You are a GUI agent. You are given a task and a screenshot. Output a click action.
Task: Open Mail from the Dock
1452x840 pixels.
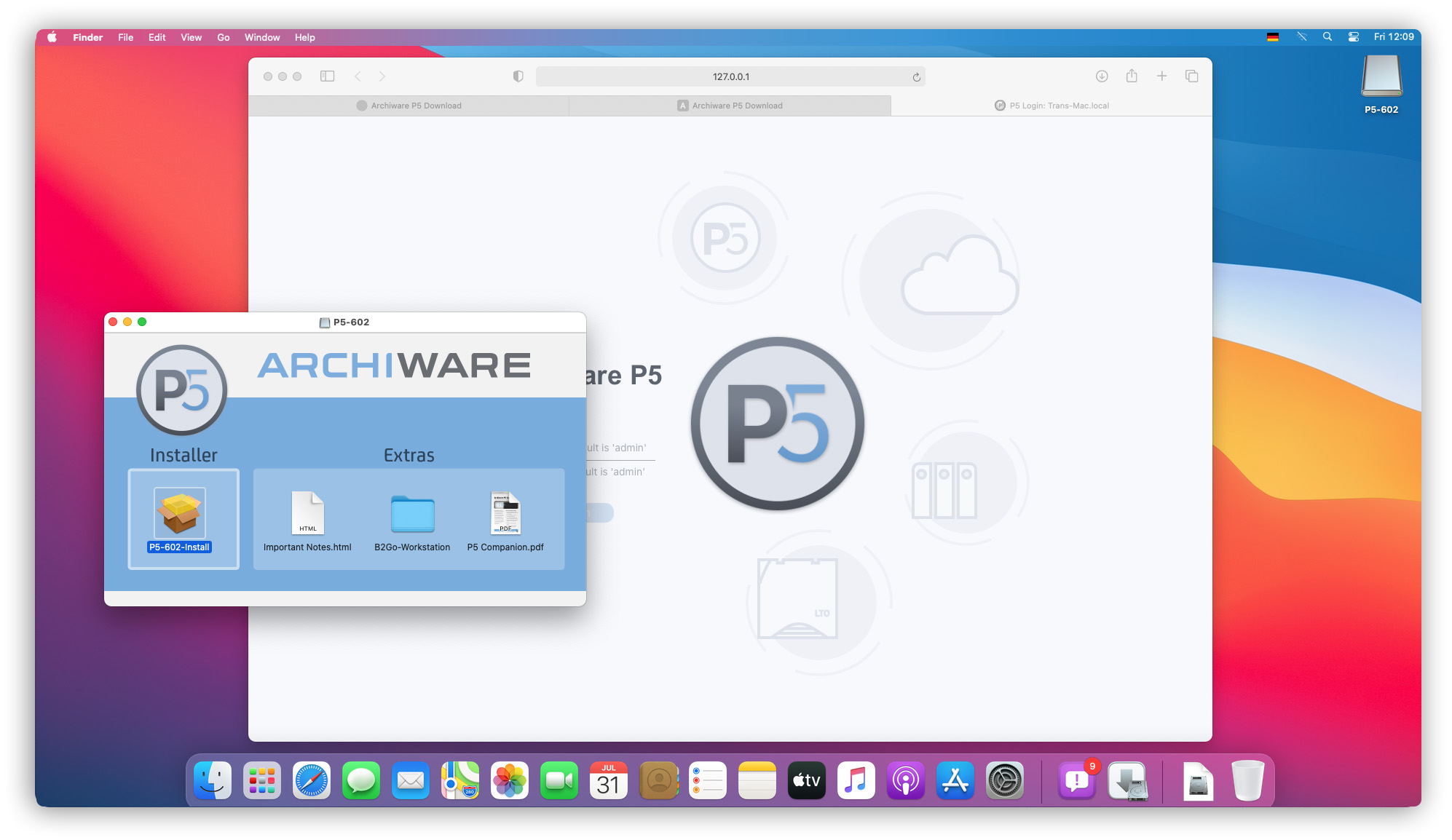pos(411,781)
